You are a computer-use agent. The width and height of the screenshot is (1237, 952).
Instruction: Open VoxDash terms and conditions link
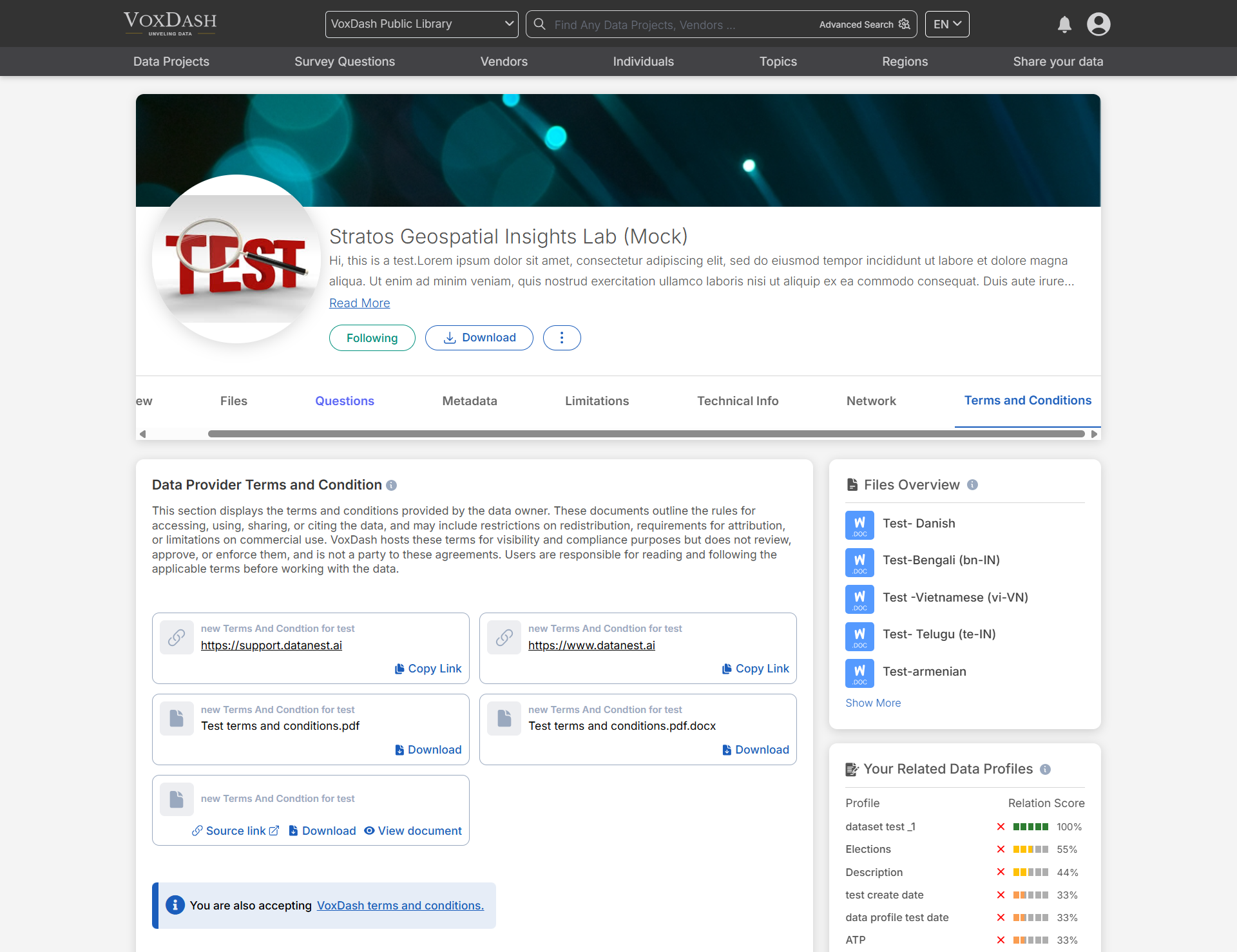click(x=399, y=905)
